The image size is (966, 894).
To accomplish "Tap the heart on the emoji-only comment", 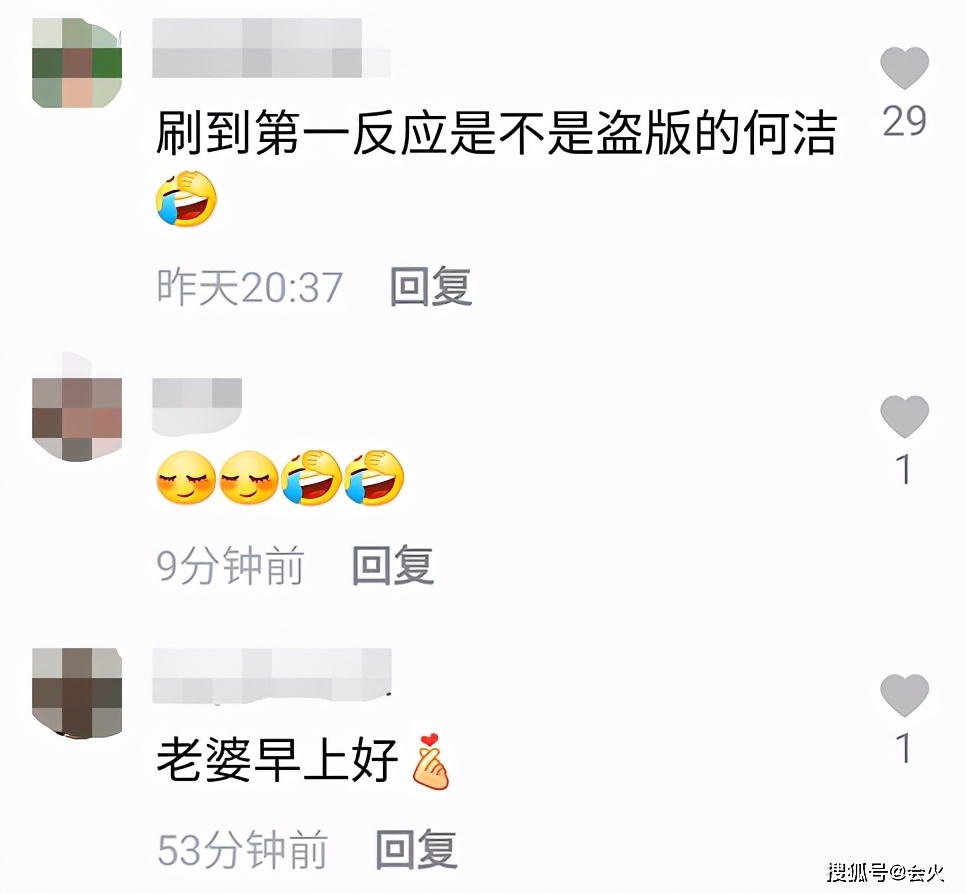I will point(904,417).
